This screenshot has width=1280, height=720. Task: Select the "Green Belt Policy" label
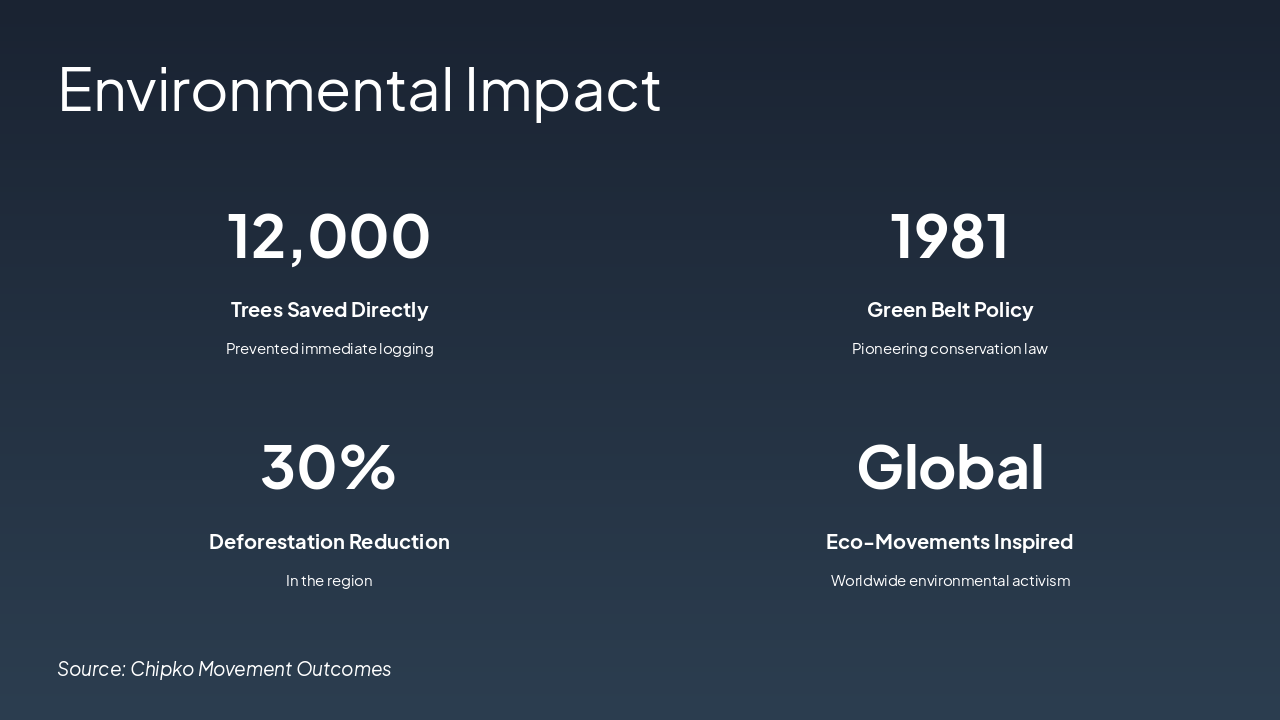click(x=949, y=310)
